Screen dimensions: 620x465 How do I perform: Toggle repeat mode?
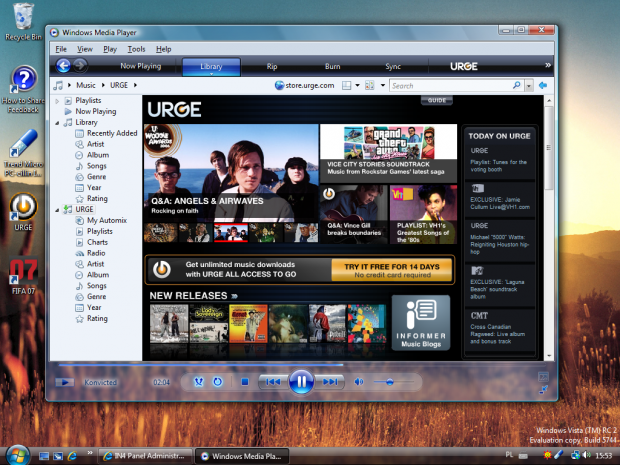click(218, 382)
